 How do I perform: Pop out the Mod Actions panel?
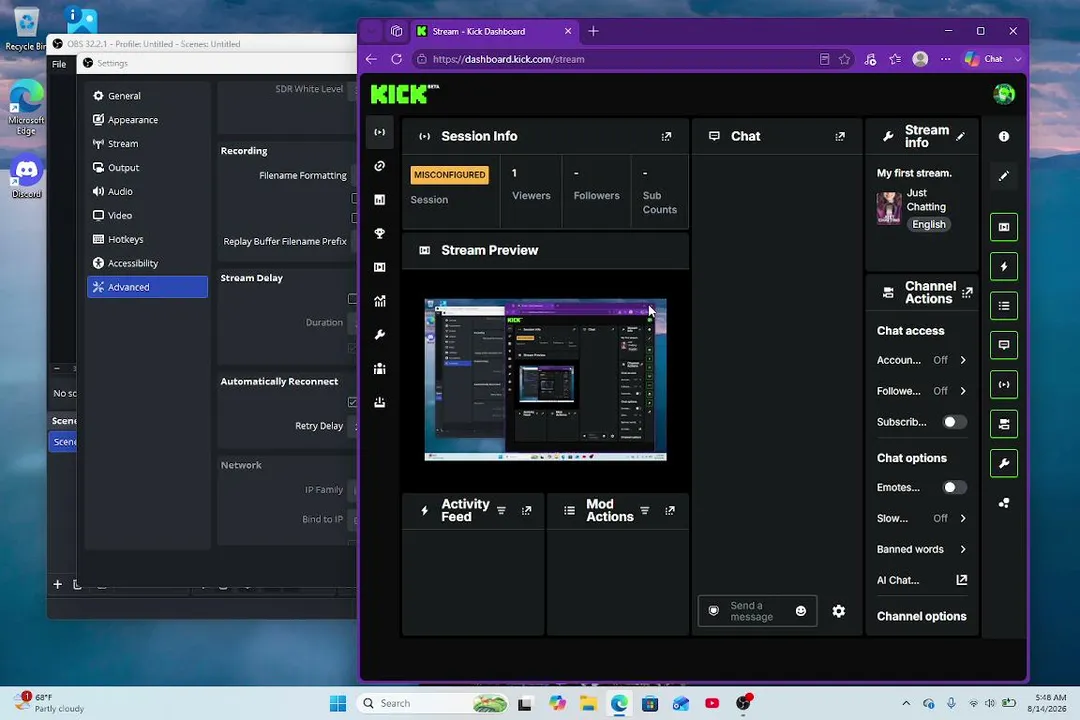coord(669,511)
